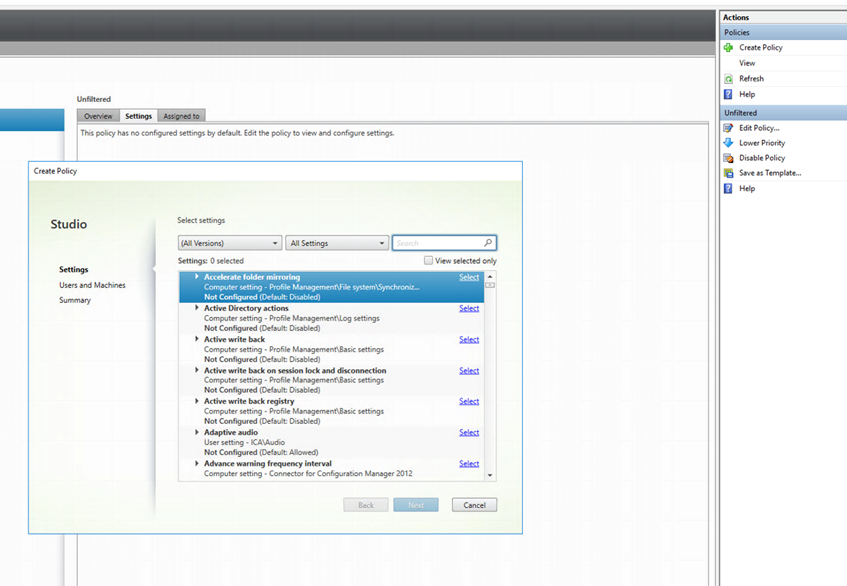
Task: Click Select link for Advance warning frequency interval
Action: [469, 464]
